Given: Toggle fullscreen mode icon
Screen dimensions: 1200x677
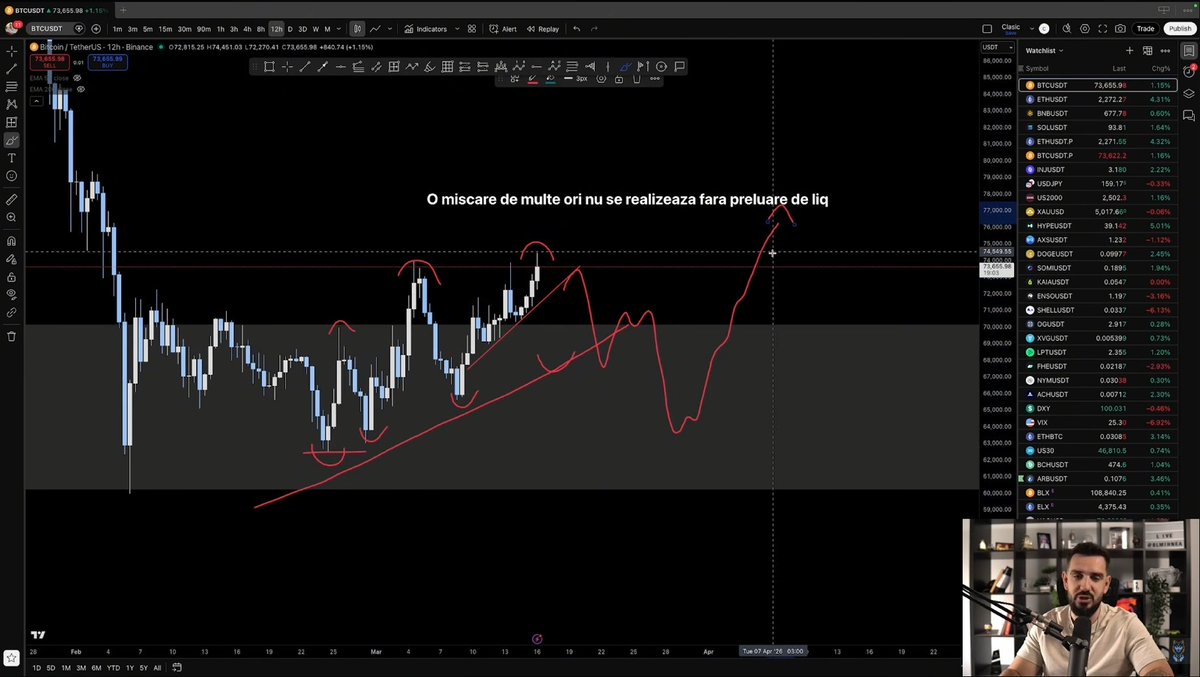Looking at the screenshot, I should point(1102,29).
